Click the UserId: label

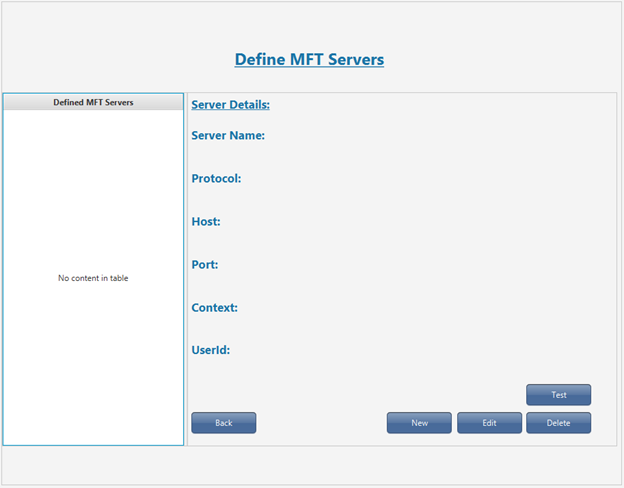211,350
